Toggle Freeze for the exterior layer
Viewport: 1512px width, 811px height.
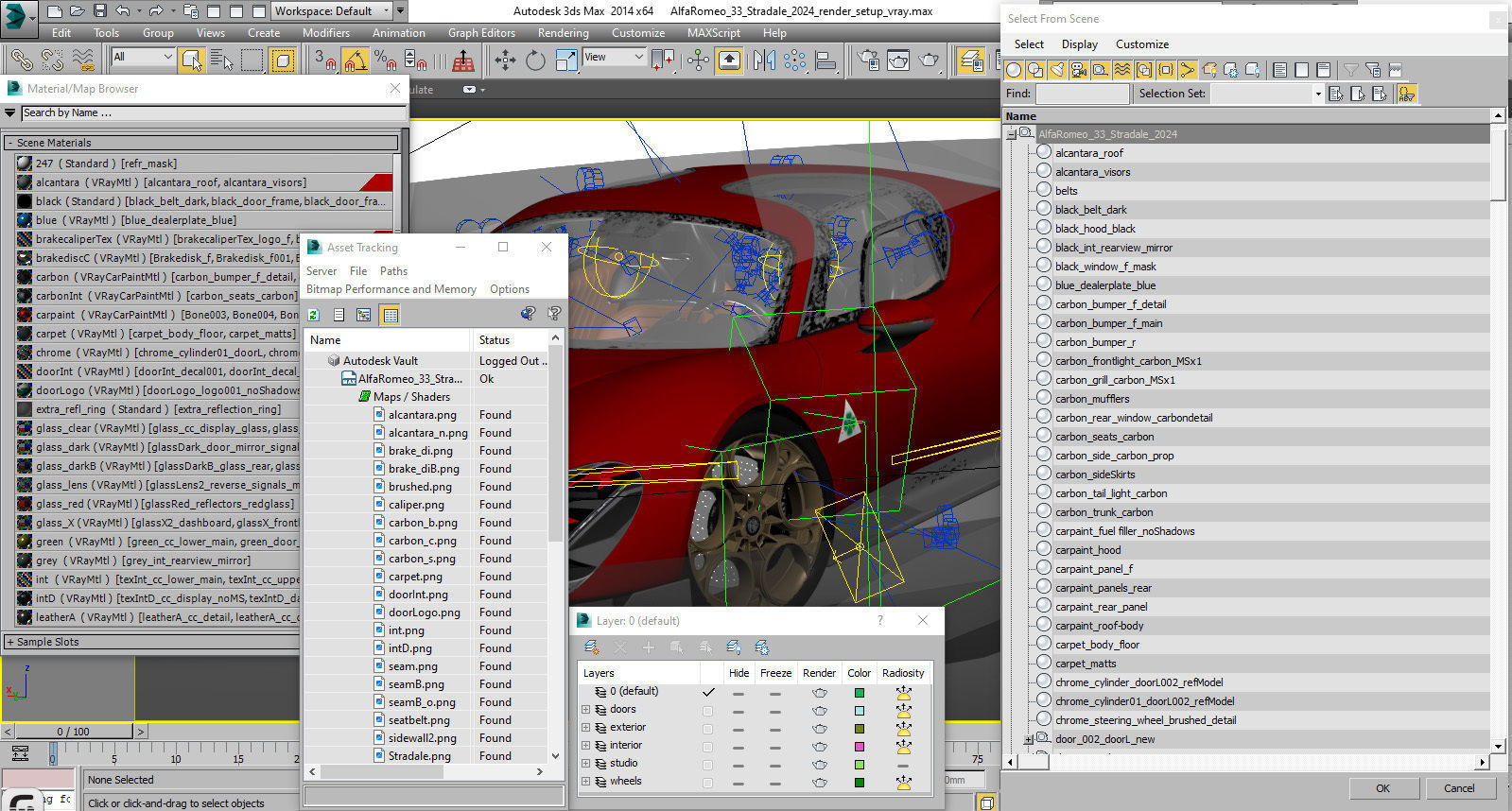click(775, 728)
